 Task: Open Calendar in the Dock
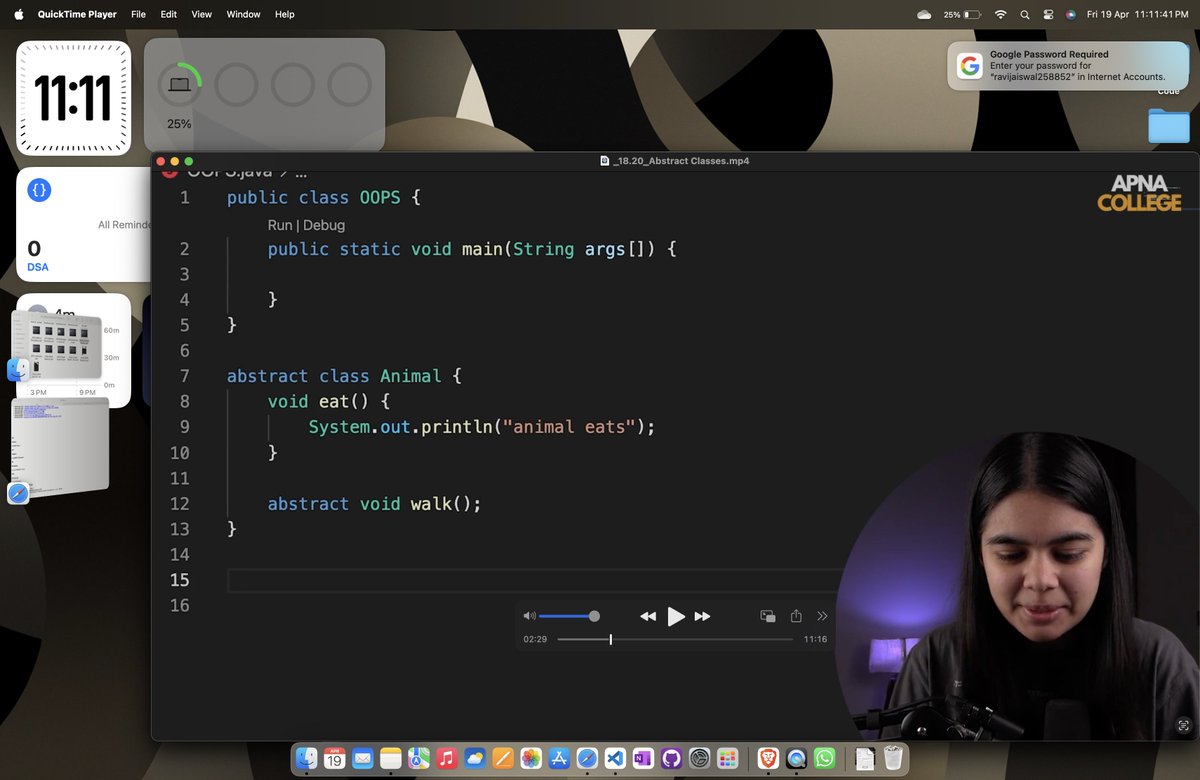coord(334,758)
